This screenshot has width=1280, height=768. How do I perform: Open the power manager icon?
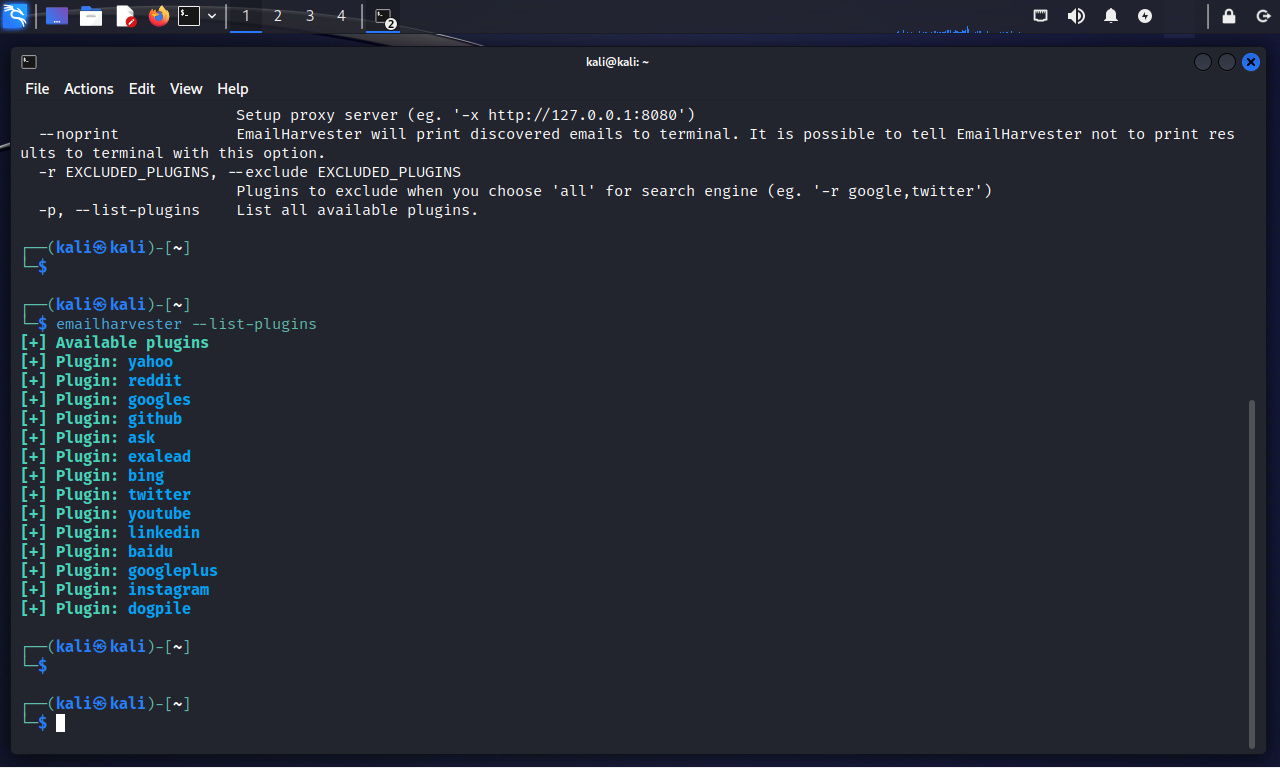[x=1145, y=16]
